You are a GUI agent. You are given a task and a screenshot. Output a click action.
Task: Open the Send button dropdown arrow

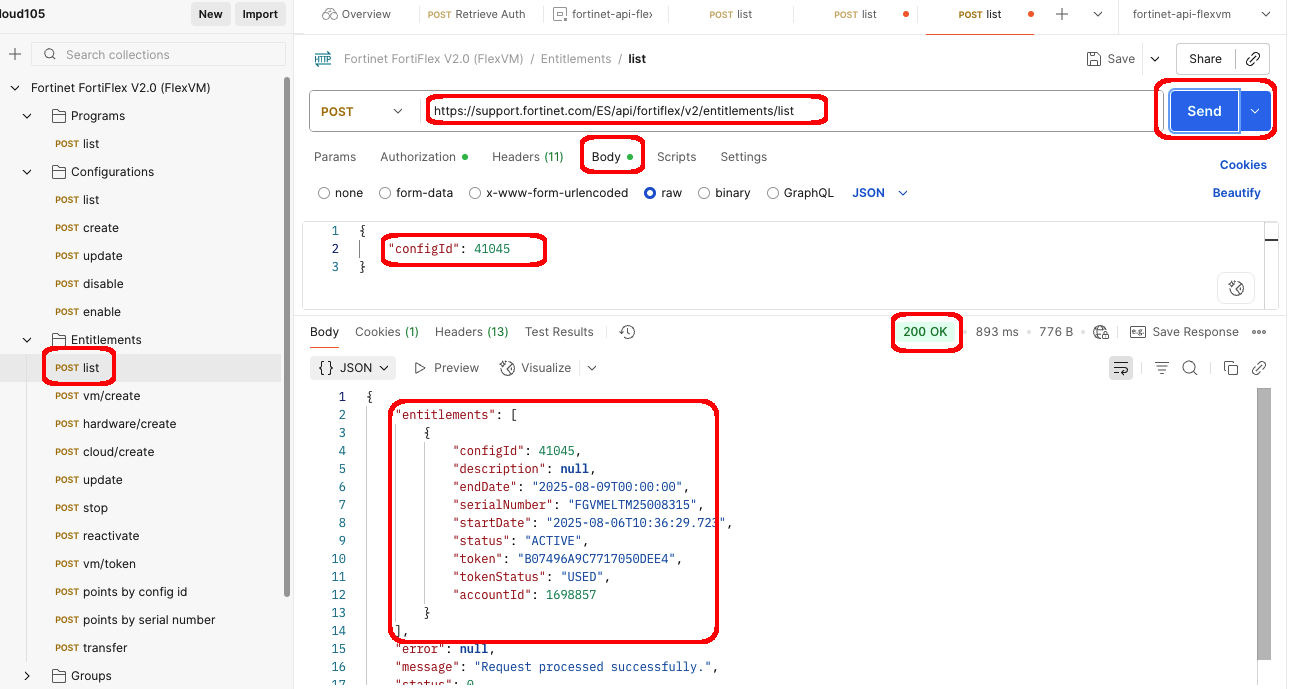(x=1255, y=111)
